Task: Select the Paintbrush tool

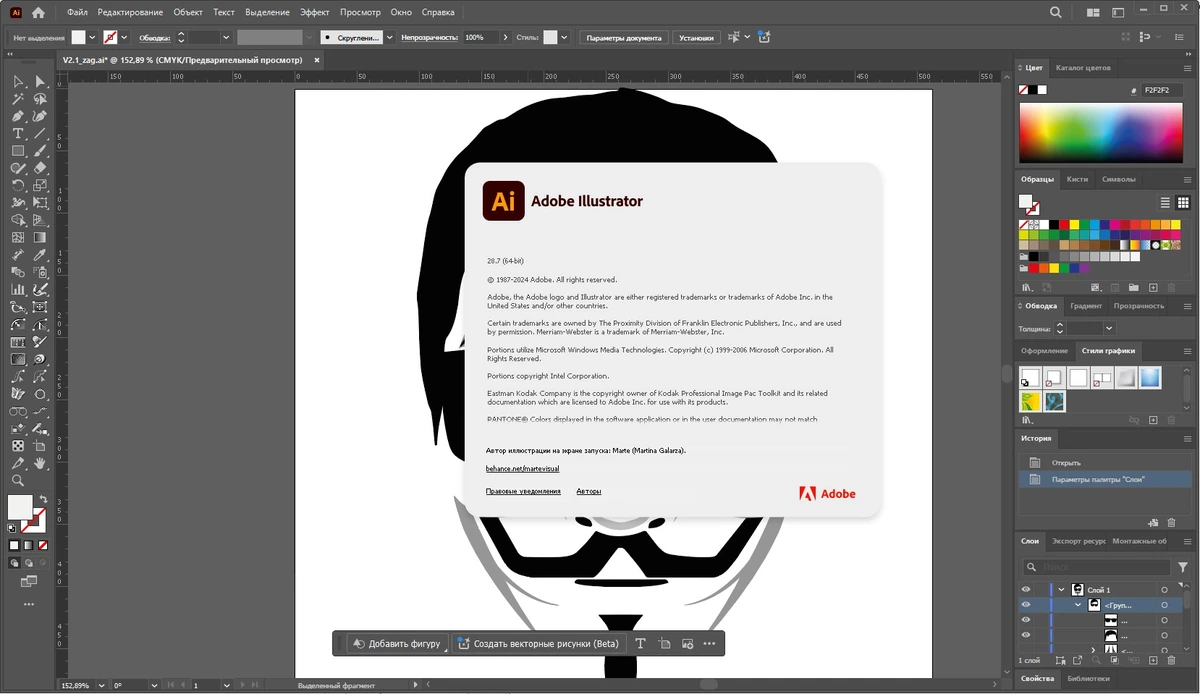Action: point(40,151)
